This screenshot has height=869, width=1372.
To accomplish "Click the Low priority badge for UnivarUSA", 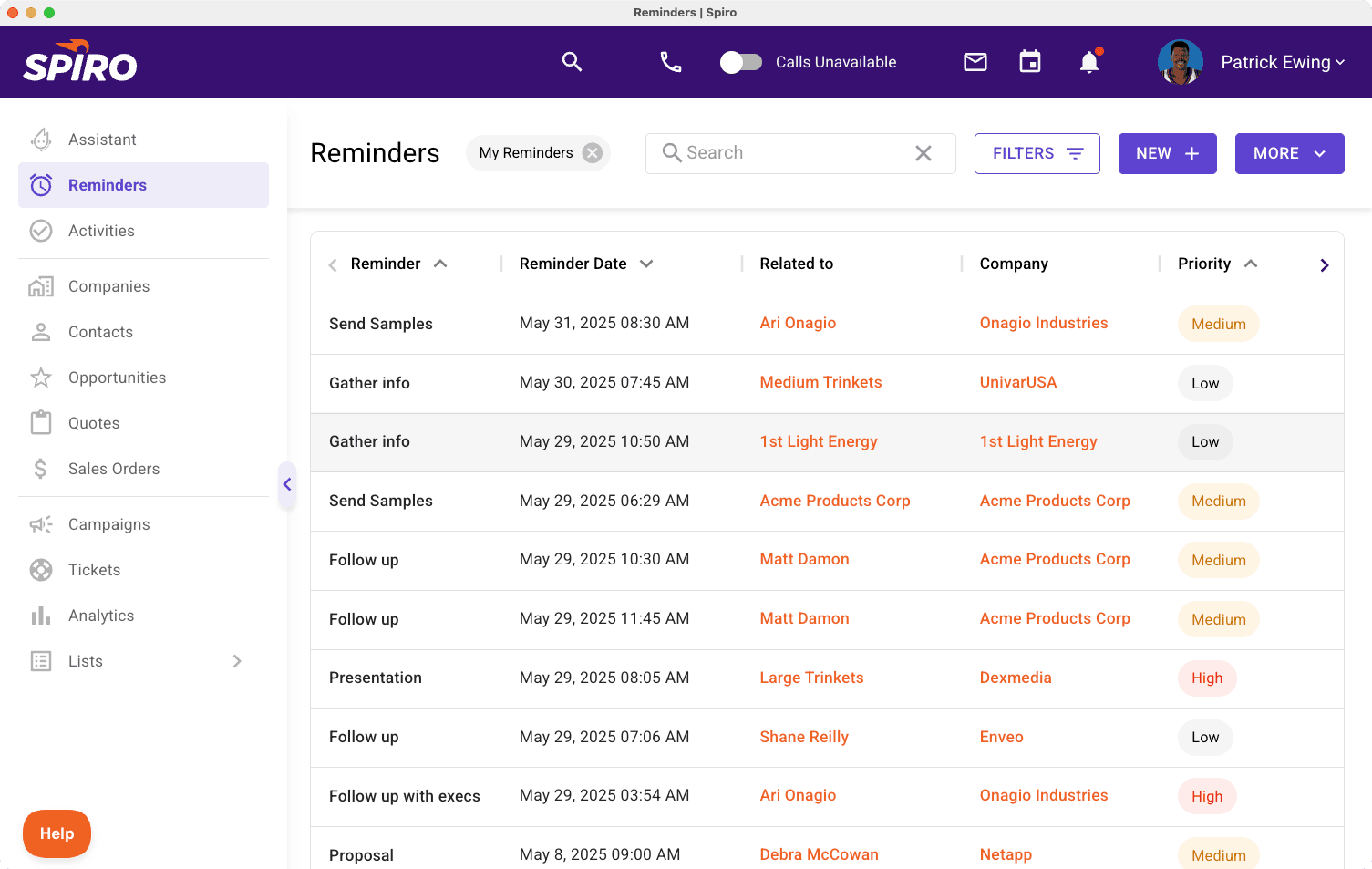I will (1205, 383).
